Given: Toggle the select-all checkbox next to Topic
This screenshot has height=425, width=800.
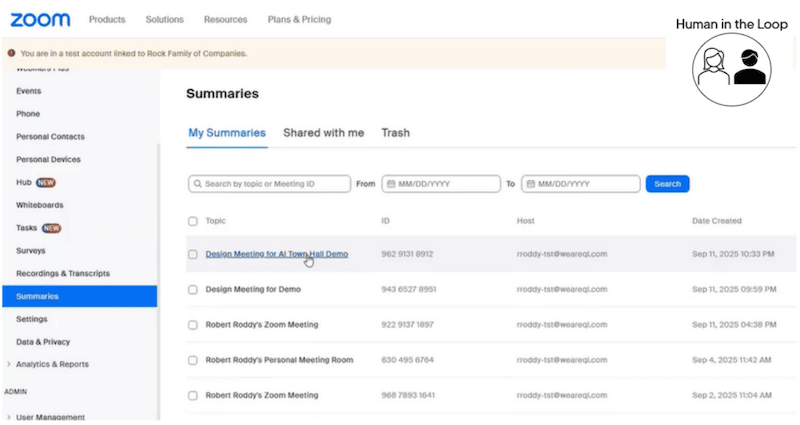Looking at the screenshot, I should tap(193, 221).
